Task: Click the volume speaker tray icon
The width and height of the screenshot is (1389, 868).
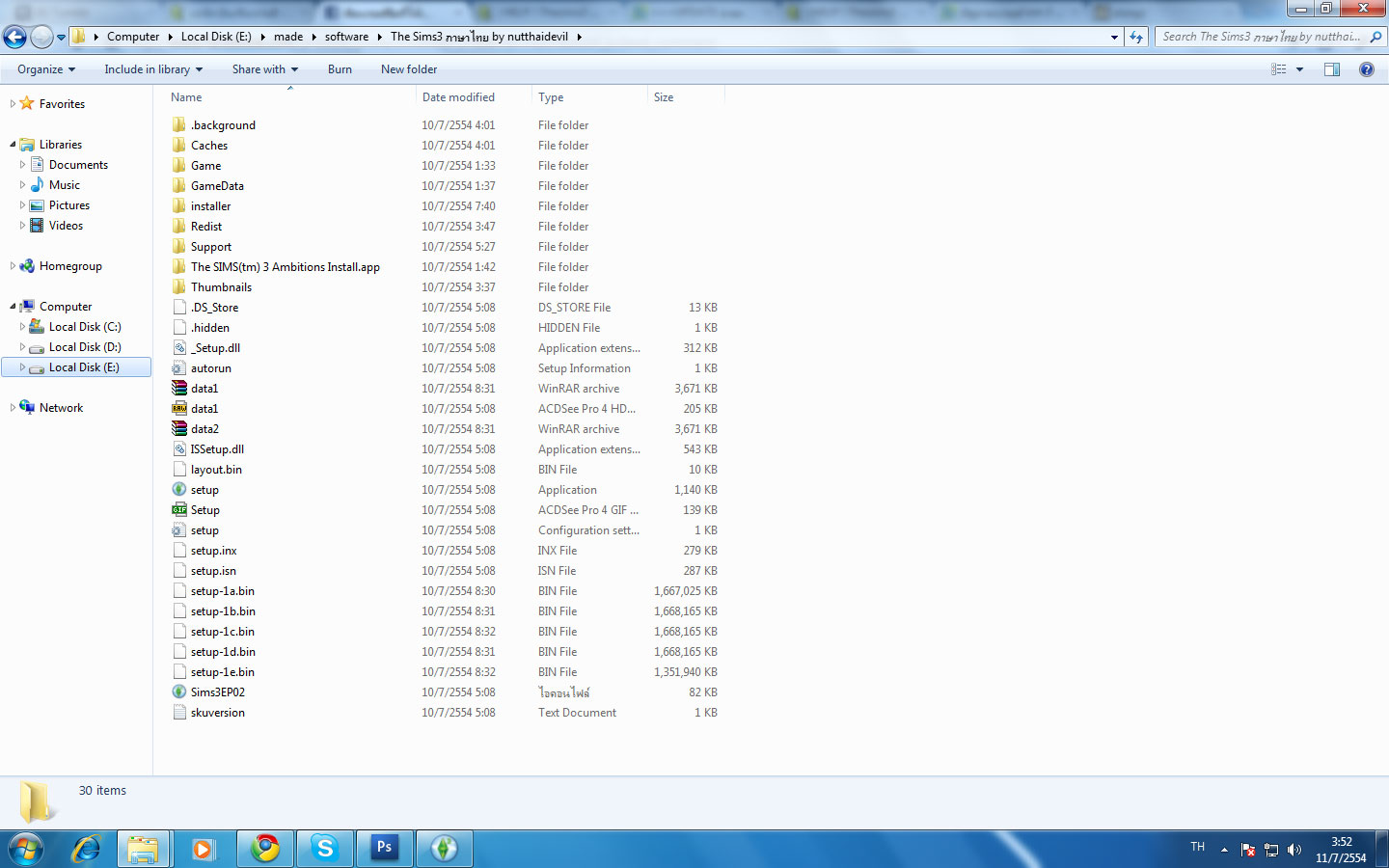Action: (1294, 850)
